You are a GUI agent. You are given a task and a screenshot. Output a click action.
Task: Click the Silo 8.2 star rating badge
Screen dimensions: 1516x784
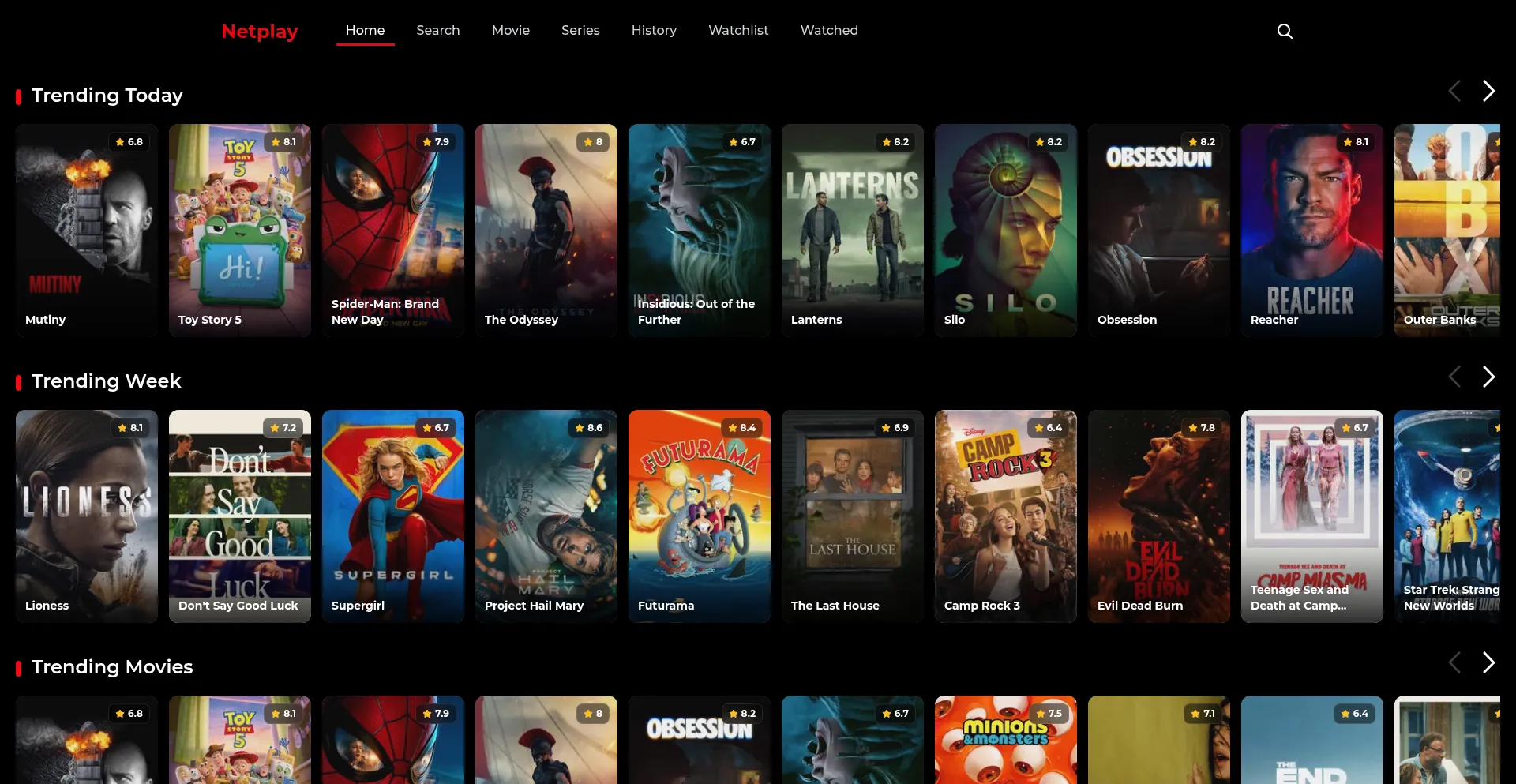pos(1049,142)
